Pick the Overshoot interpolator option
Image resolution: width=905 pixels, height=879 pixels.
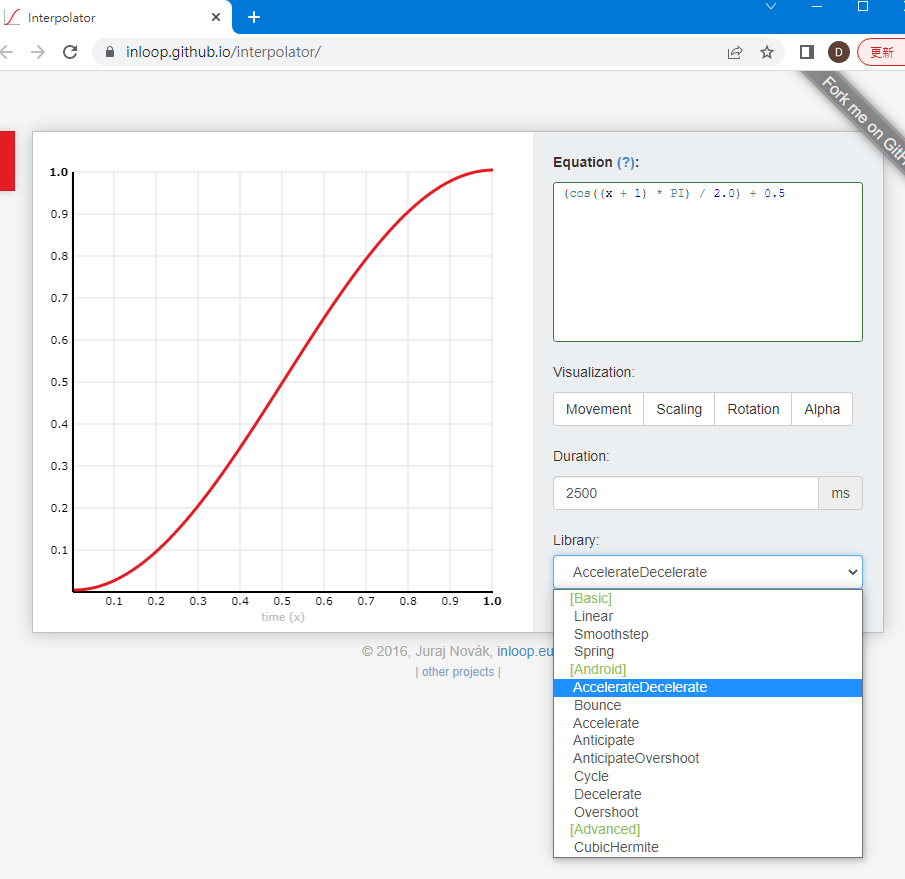(708, 812)
